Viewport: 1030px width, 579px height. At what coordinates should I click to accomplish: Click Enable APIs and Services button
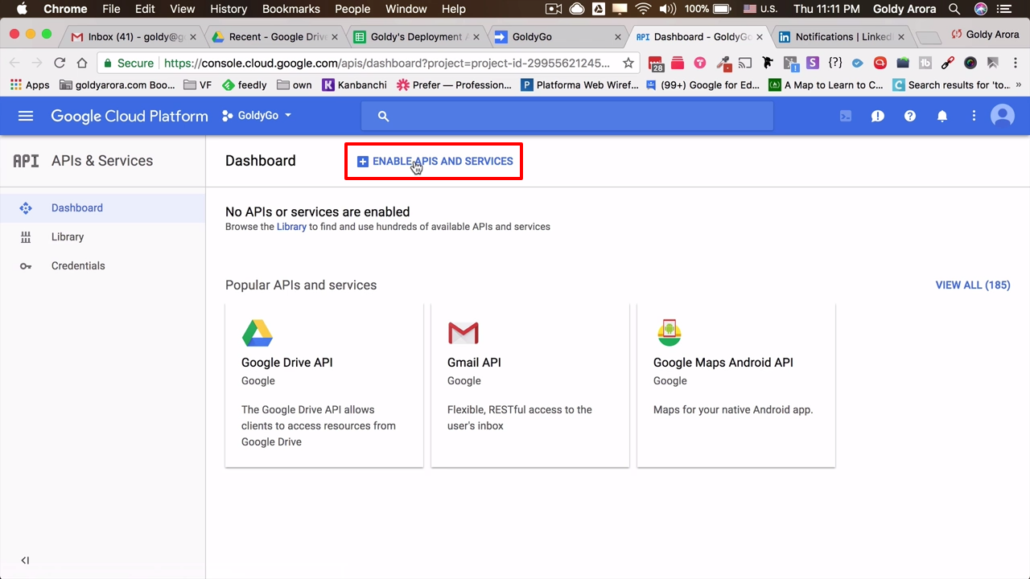coord(434,161)
